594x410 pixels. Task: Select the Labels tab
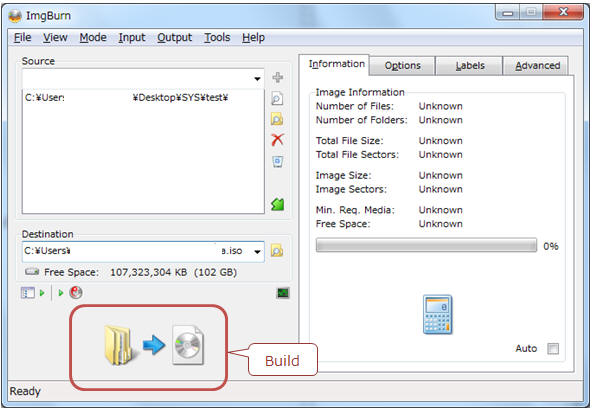click(x=470, y=66)
